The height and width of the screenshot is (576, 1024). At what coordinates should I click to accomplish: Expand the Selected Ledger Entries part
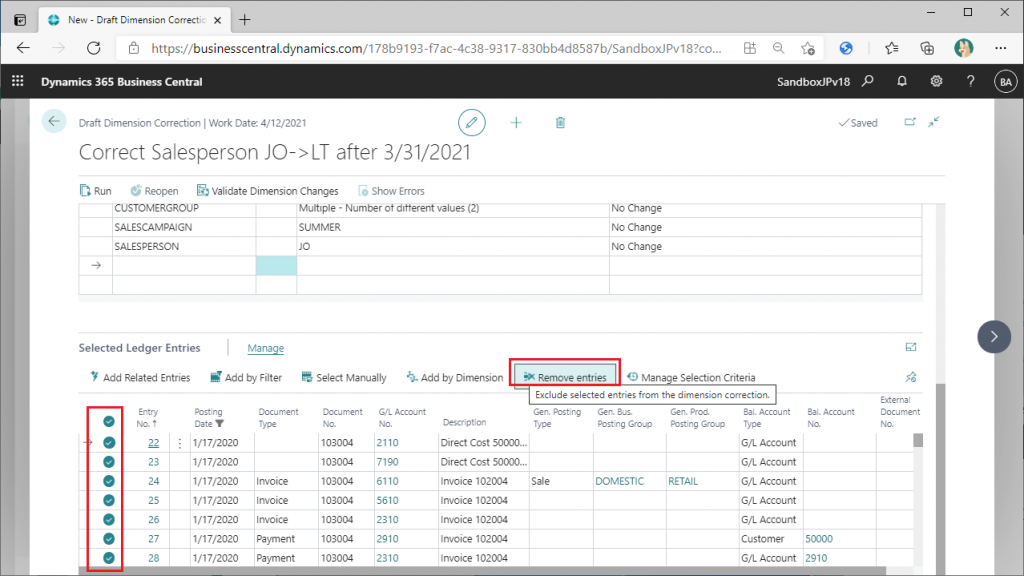pyautogui.click(x=911, y=347)
